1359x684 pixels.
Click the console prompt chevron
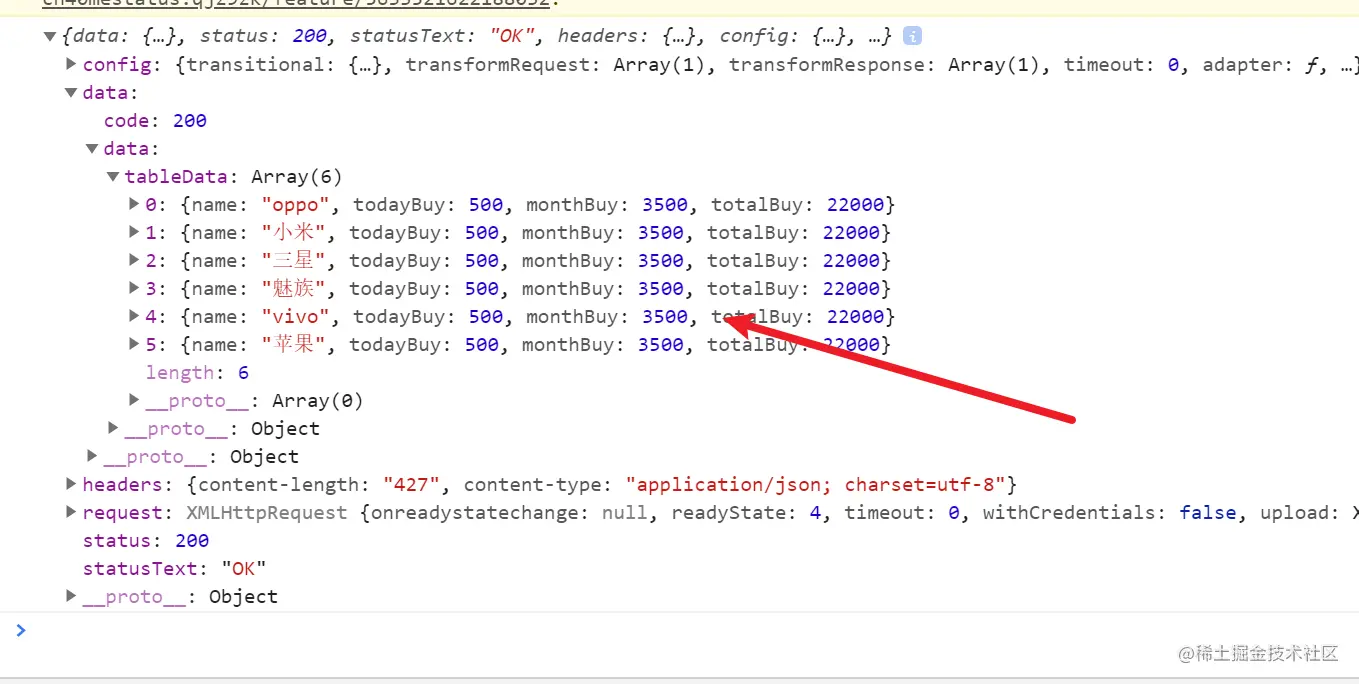(x=21, y=630)
